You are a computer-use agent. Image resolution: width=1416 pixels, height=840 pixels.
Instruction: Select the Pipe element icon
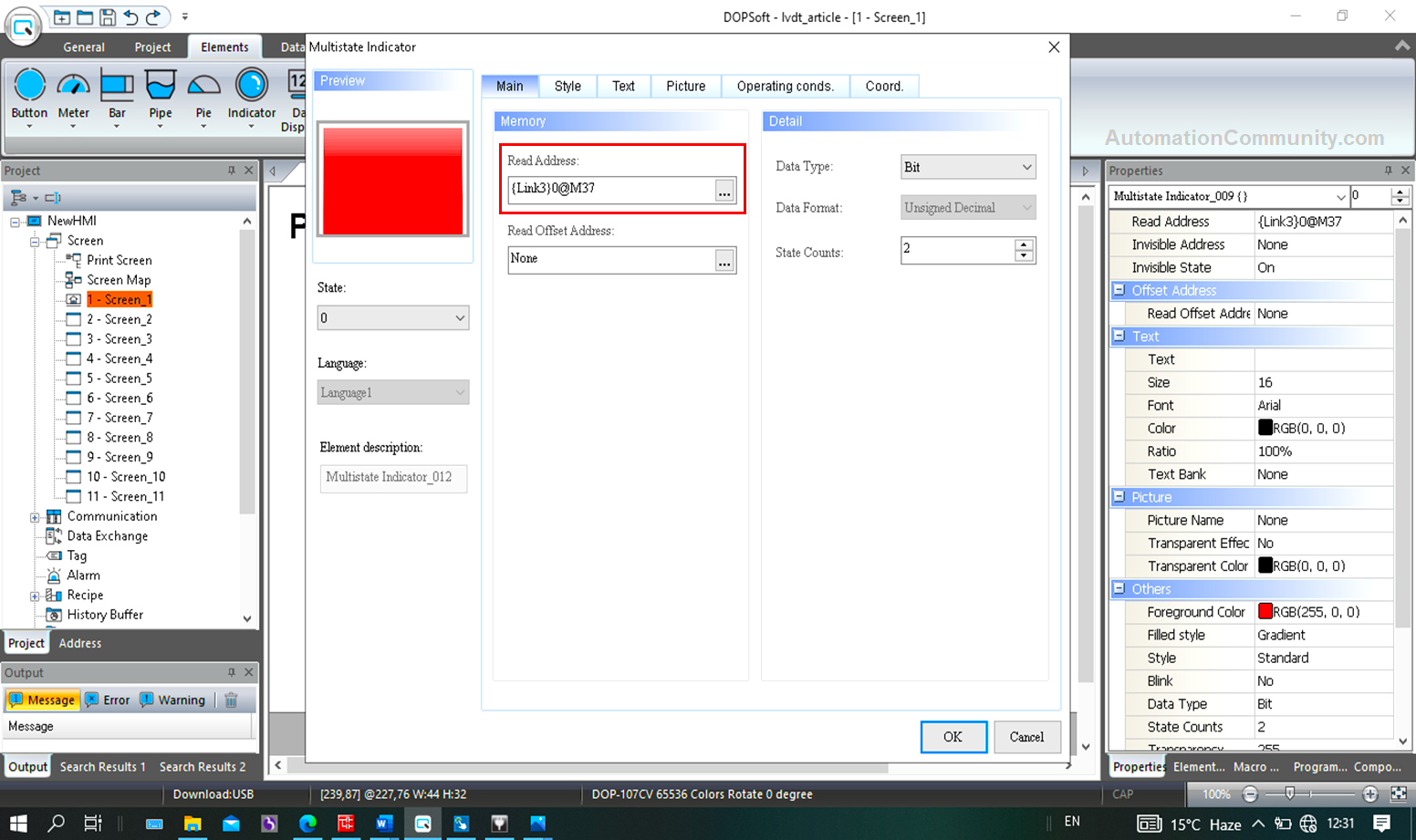161,87
